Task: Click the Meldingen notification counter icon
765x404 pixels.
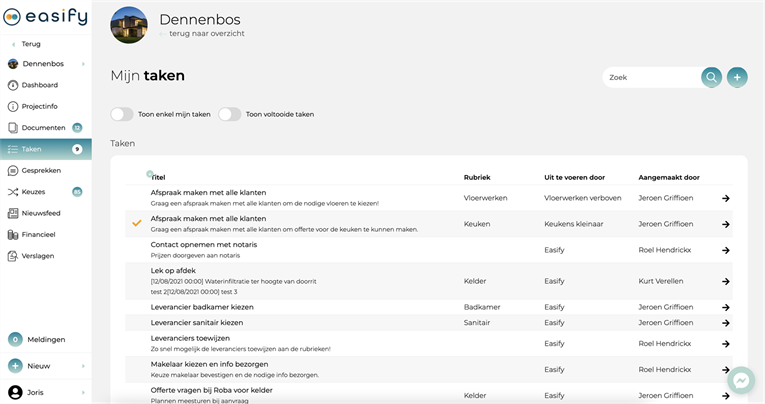Action: (x=15, y=340)
